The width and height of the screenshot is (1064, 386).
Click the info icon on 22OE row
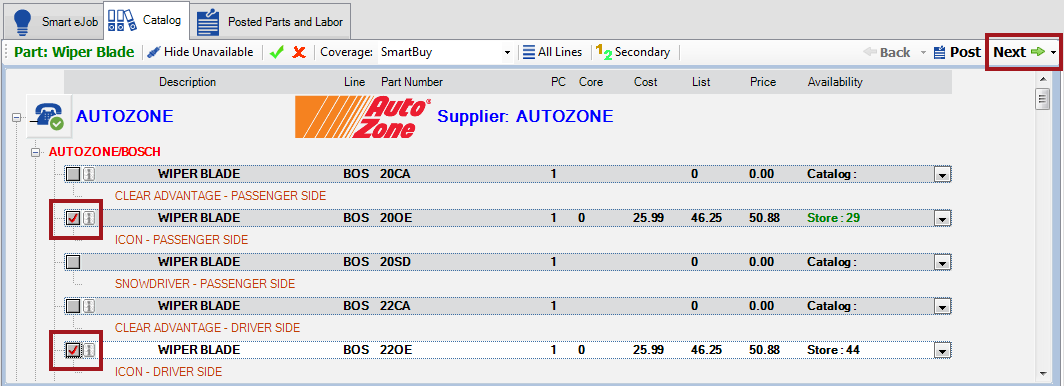coord(89,350)
